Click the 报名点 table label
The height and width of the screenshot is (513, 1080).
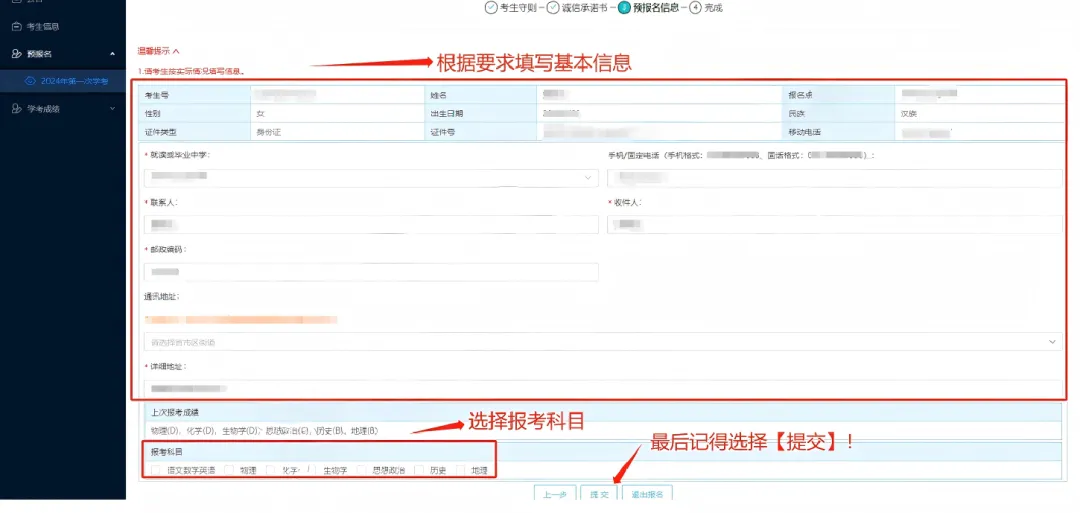tap(800, 95)
